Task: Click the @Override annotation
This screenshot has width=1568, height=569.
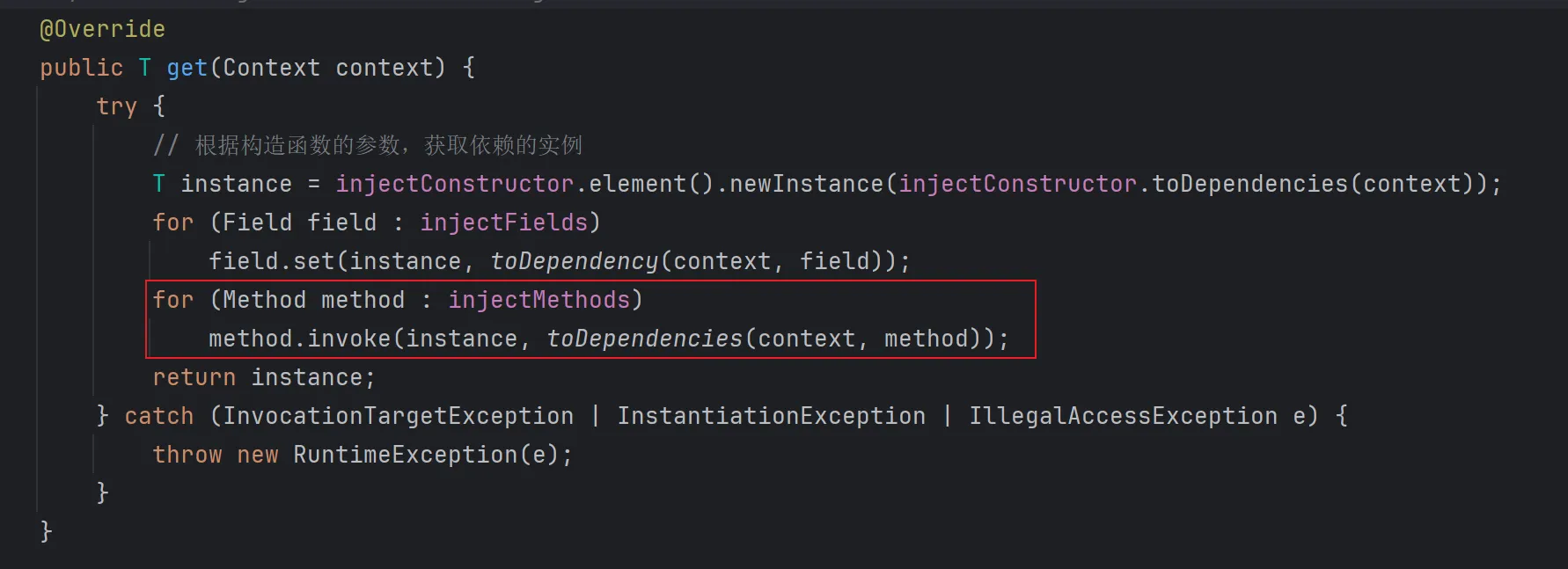Action: coord(102,29)
